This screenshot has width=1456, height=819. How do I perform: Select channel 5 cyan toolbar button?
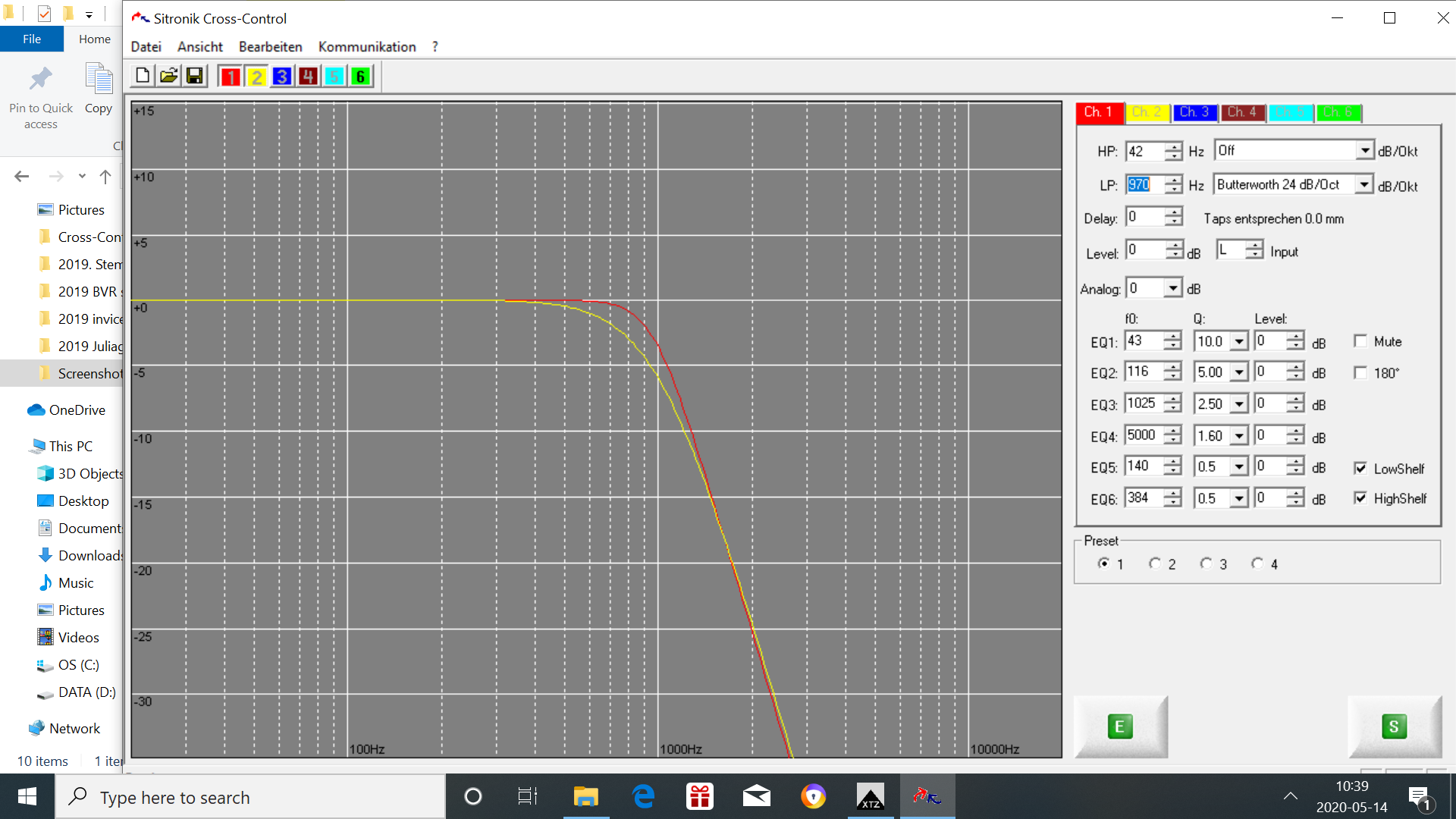point(334,77)
